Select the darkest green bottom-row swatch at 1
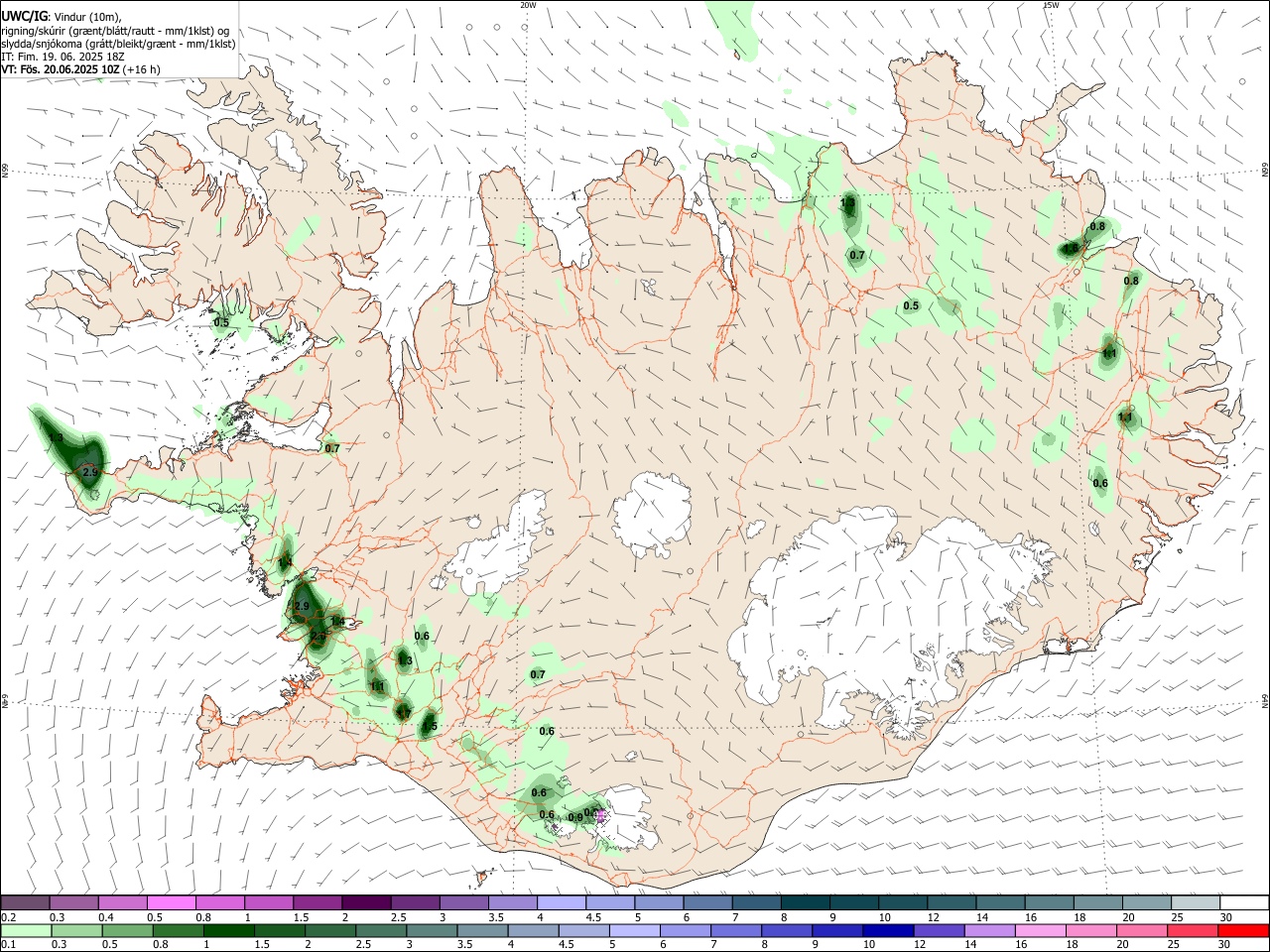The image size is (1270, 952). [228, 930]
